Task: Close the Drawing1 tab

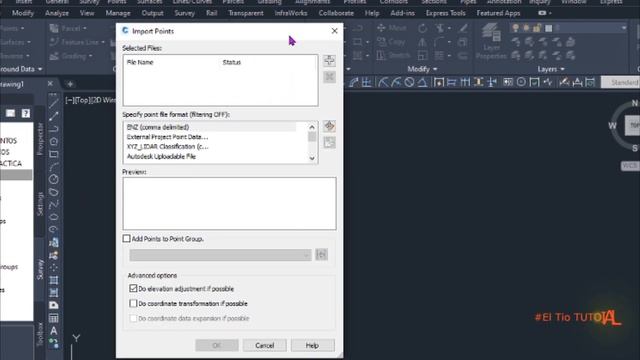Action: [x=50, y=84]
